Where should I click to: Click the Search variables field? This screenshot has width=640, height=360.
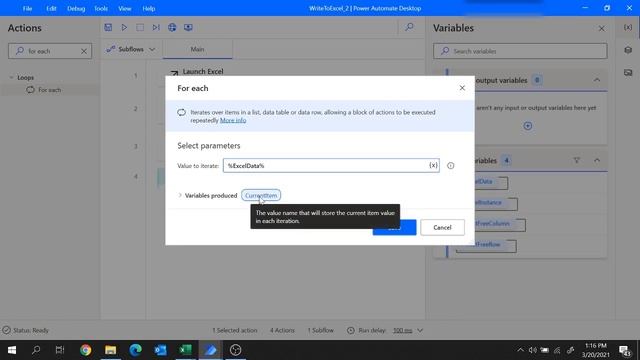[x=520, y=51]
